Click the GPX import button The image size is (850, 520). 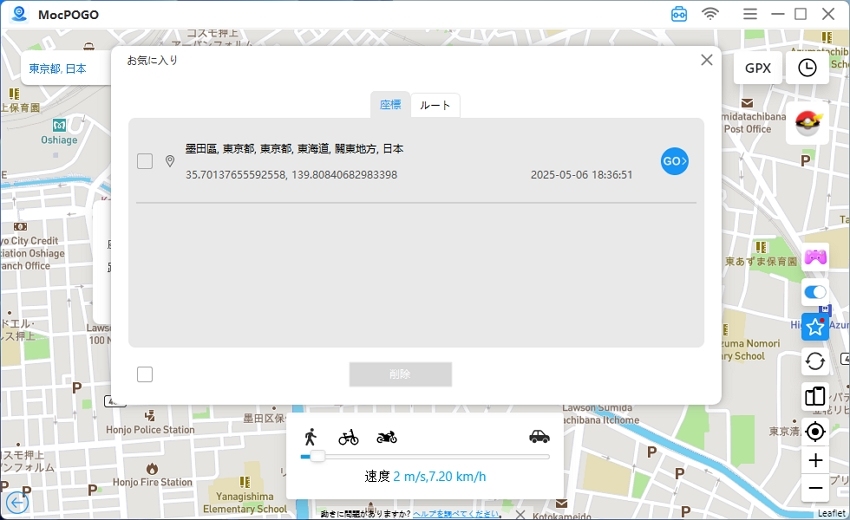[x=757, y=68]
